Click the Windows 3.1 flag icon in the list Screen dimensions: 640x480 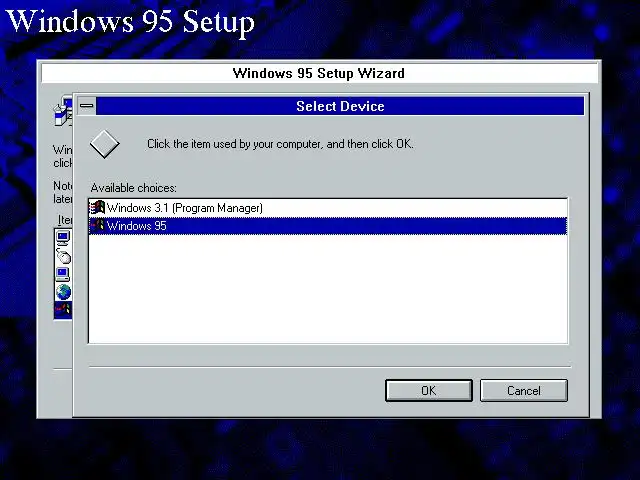(97, 208)
